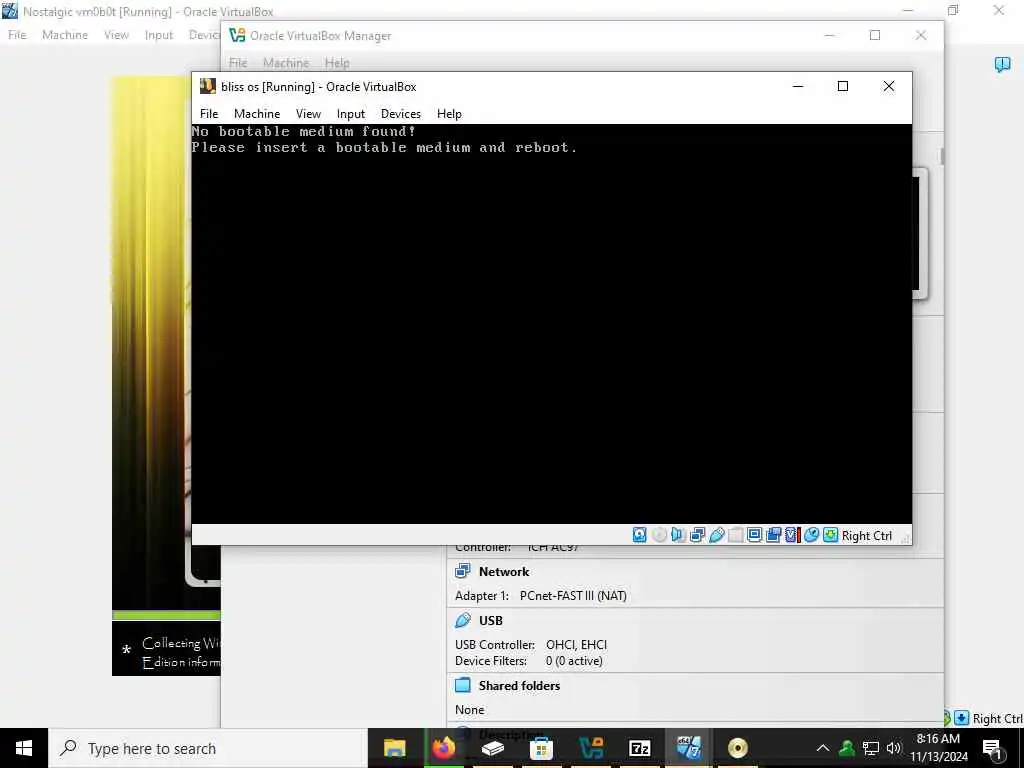The height and width of the screenshot is (768, 1024).
Task: Open File menu in VirtualBox Manager window
Action: tap(238, 63)
